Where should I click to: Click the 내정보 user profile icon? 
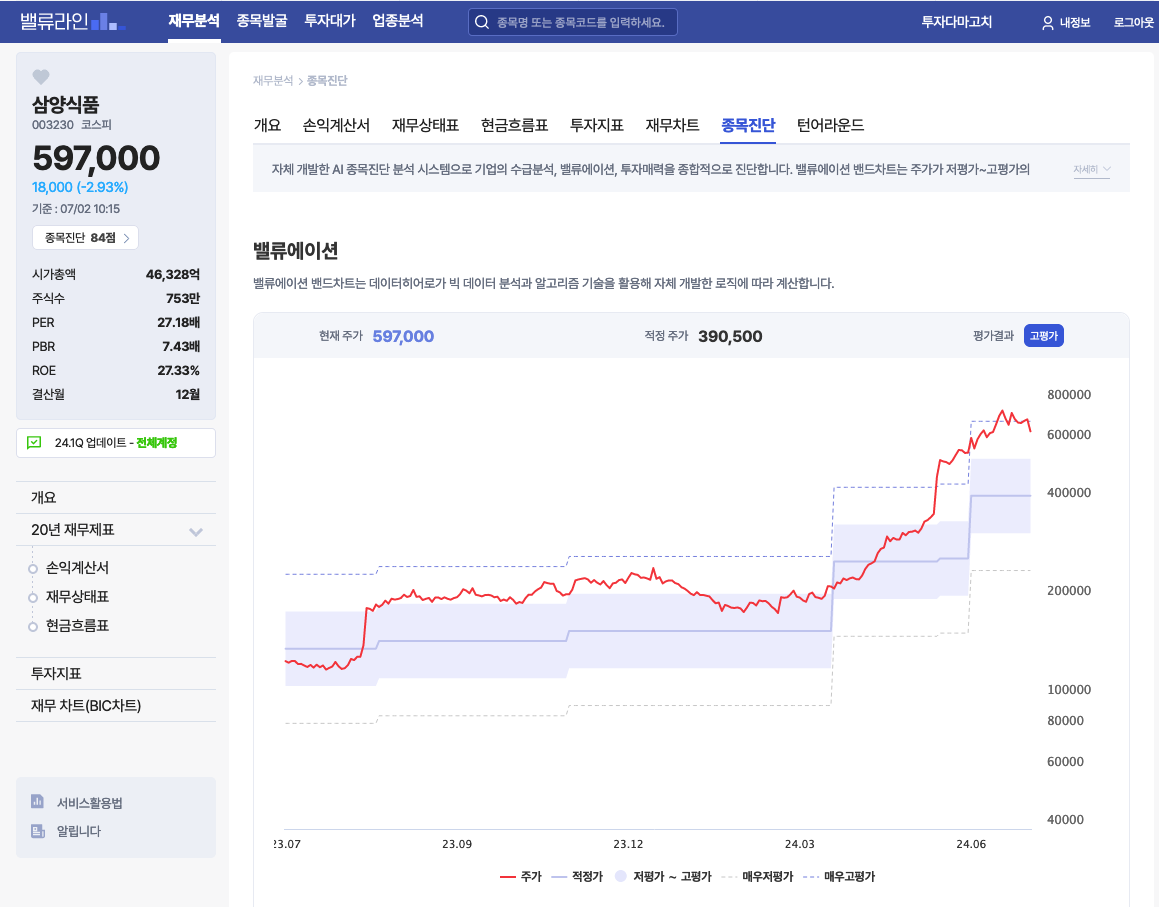tap(1047, 23)
